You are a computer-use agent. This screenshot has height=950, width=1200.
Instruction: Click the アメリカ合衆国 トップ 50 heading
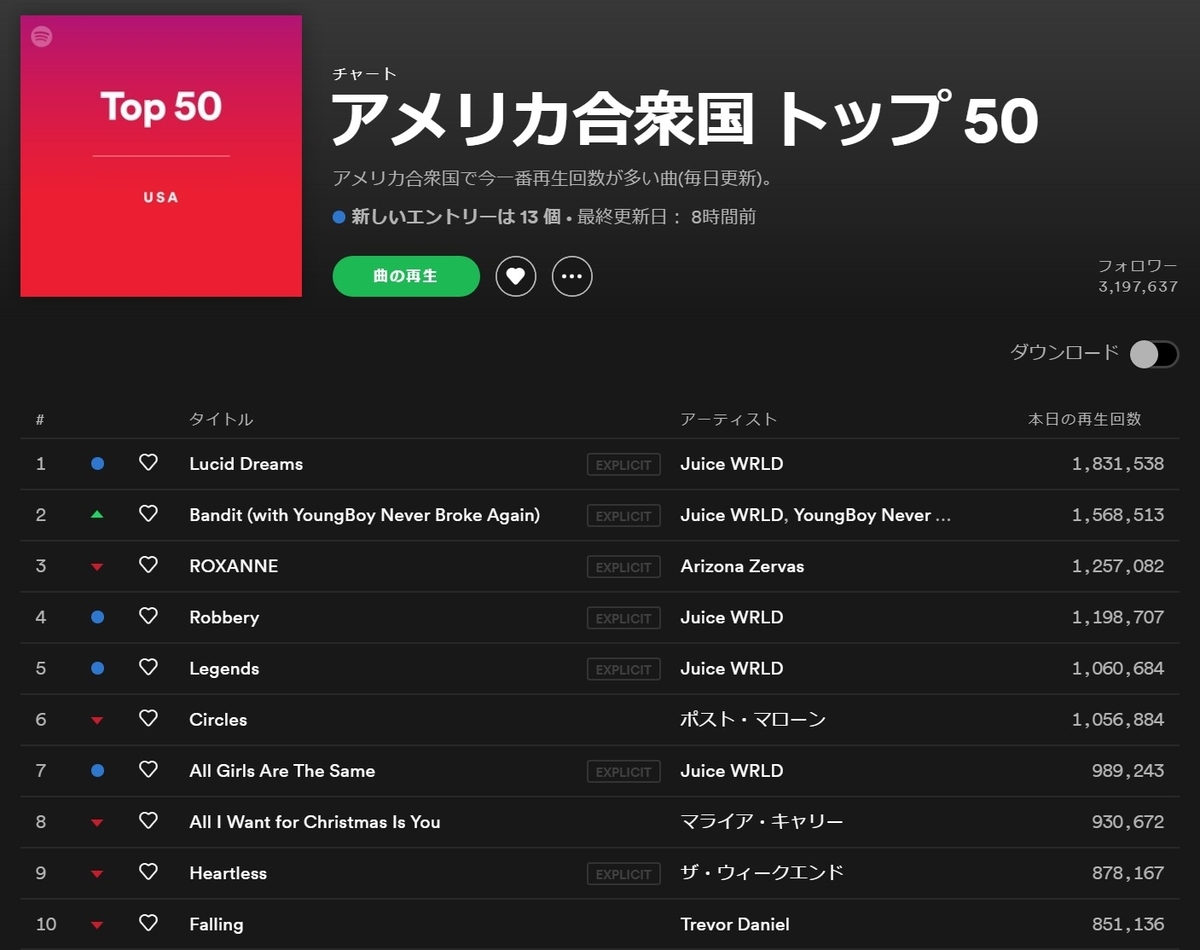click(x=685, y=120)
